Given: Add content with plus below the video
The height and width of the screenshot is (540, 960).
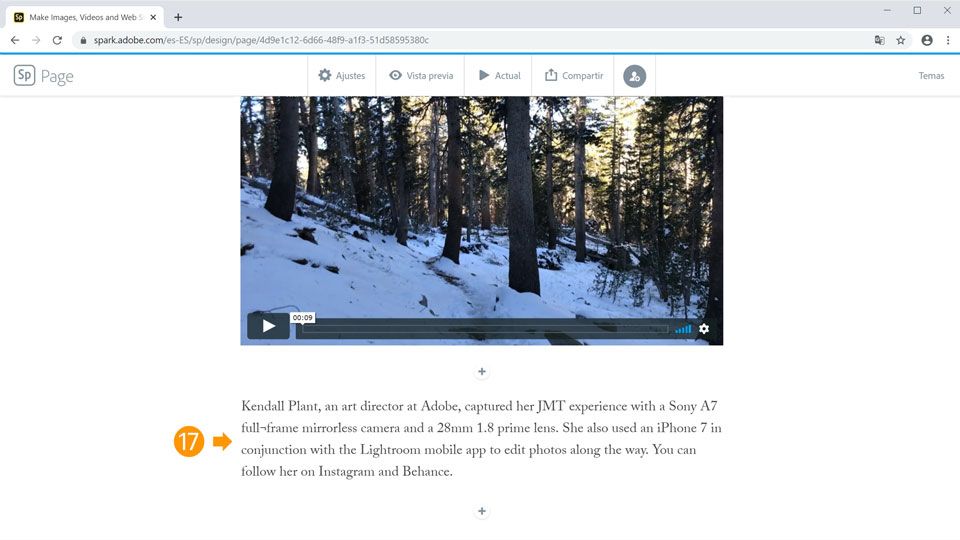Looking at the screenshot, I should (482, 372).
